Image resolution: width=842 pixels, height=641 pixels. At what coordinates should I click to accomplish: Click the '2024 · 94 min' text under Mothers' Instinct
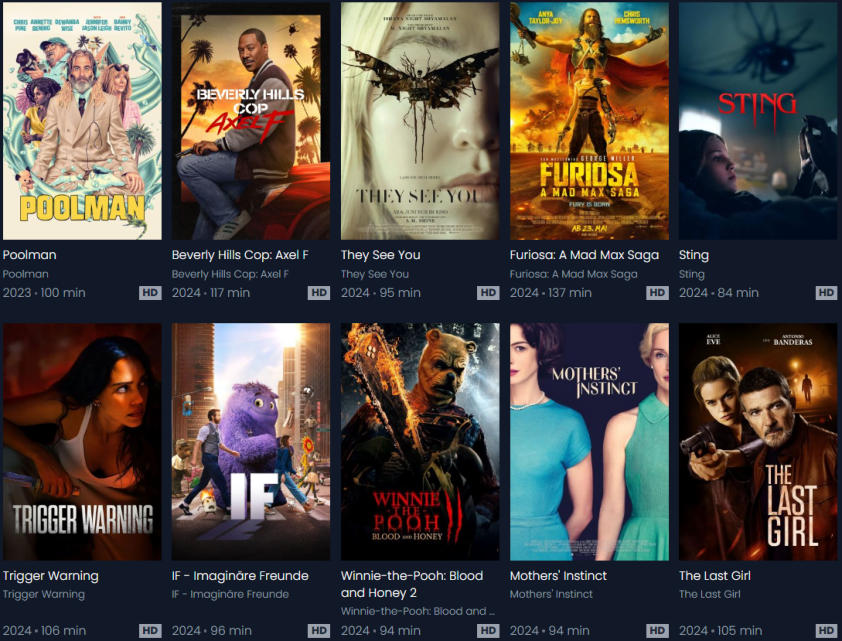pos(550,631)
